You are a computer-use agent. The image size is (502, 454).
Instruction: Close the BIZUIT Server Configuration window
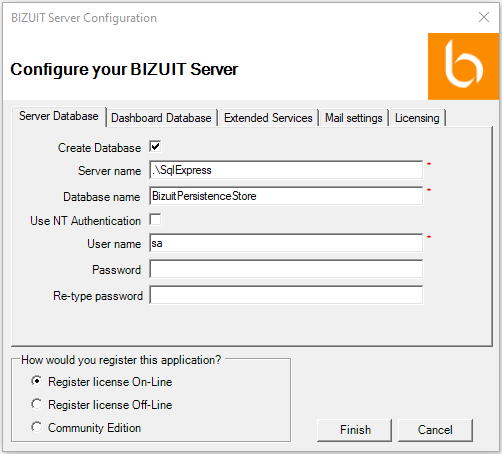coord(484,17)
